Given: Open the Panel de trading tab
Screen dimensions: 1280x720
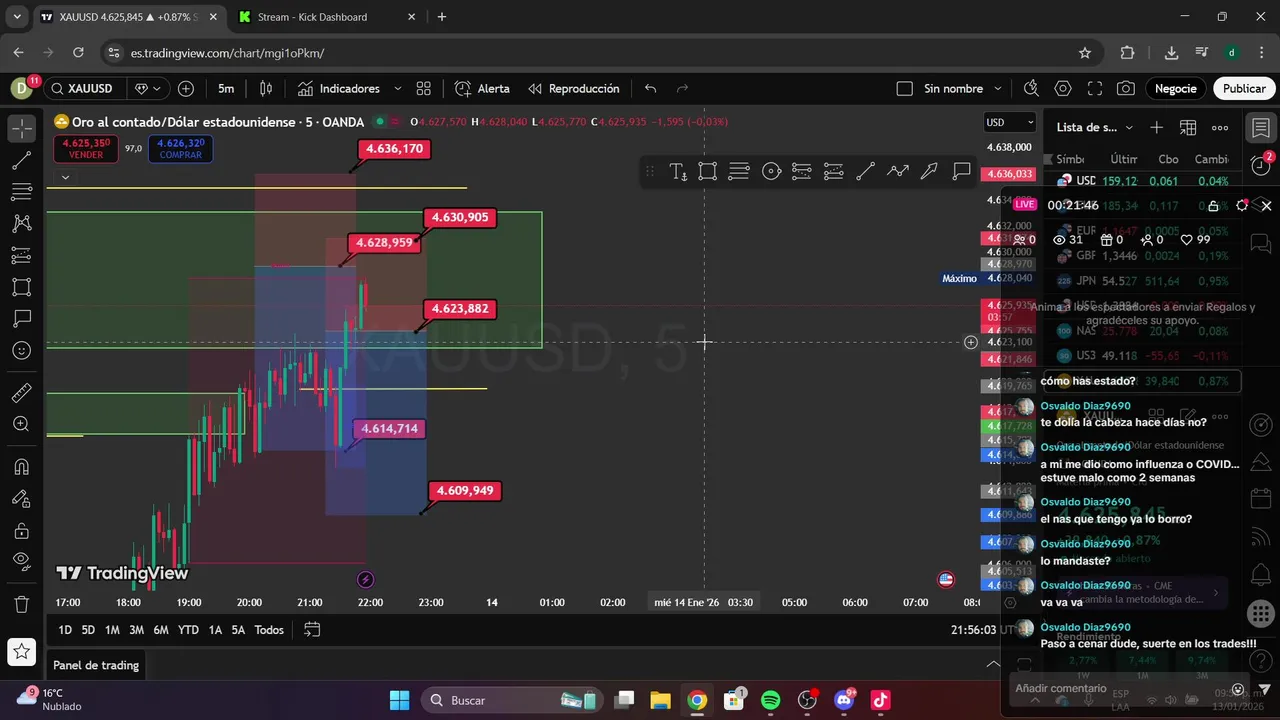Looking at the screenshot, I should [x=96, y=665].
